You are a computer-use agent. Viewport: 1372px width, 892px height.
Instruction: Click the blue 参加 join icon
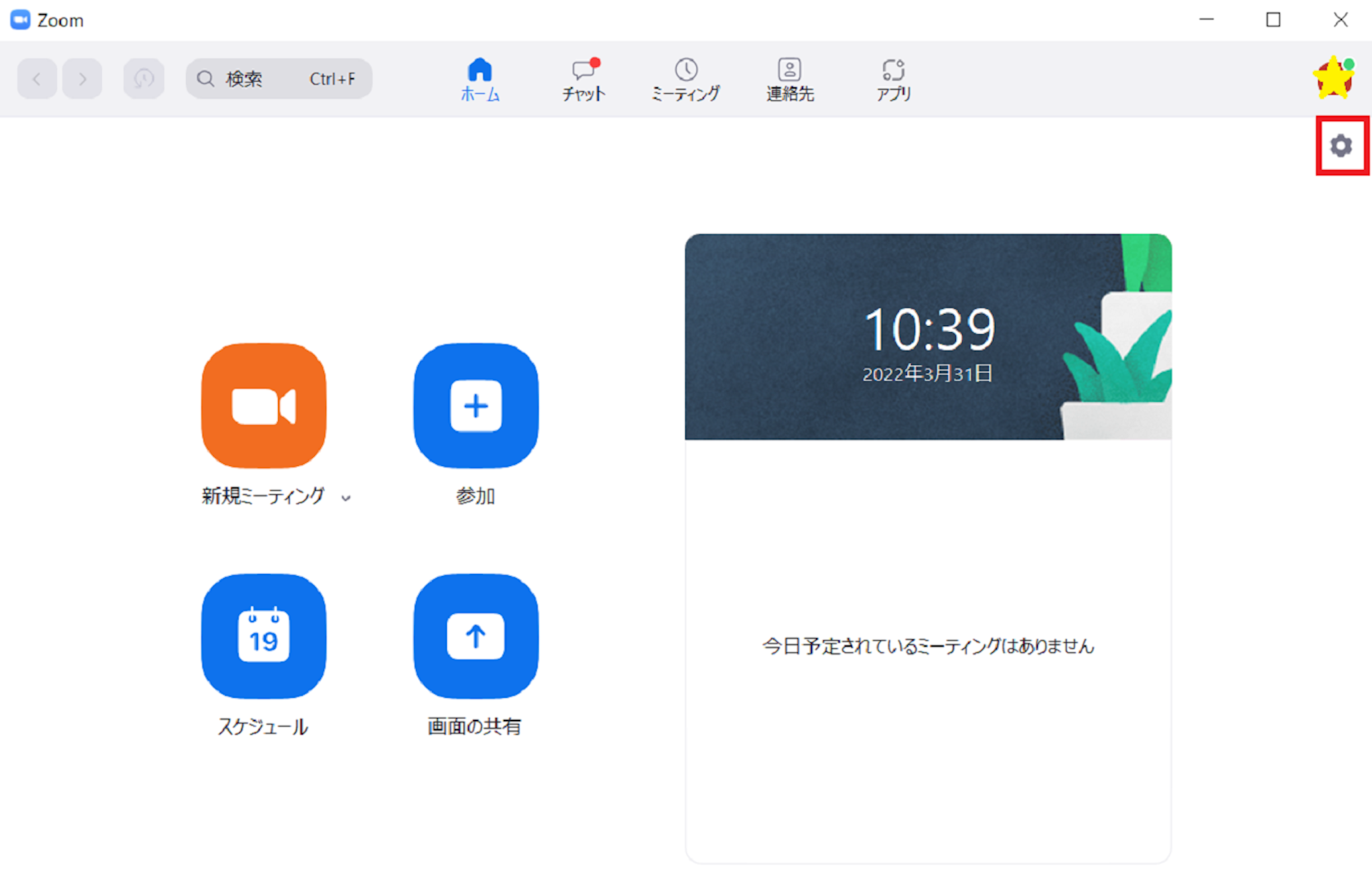476,406
